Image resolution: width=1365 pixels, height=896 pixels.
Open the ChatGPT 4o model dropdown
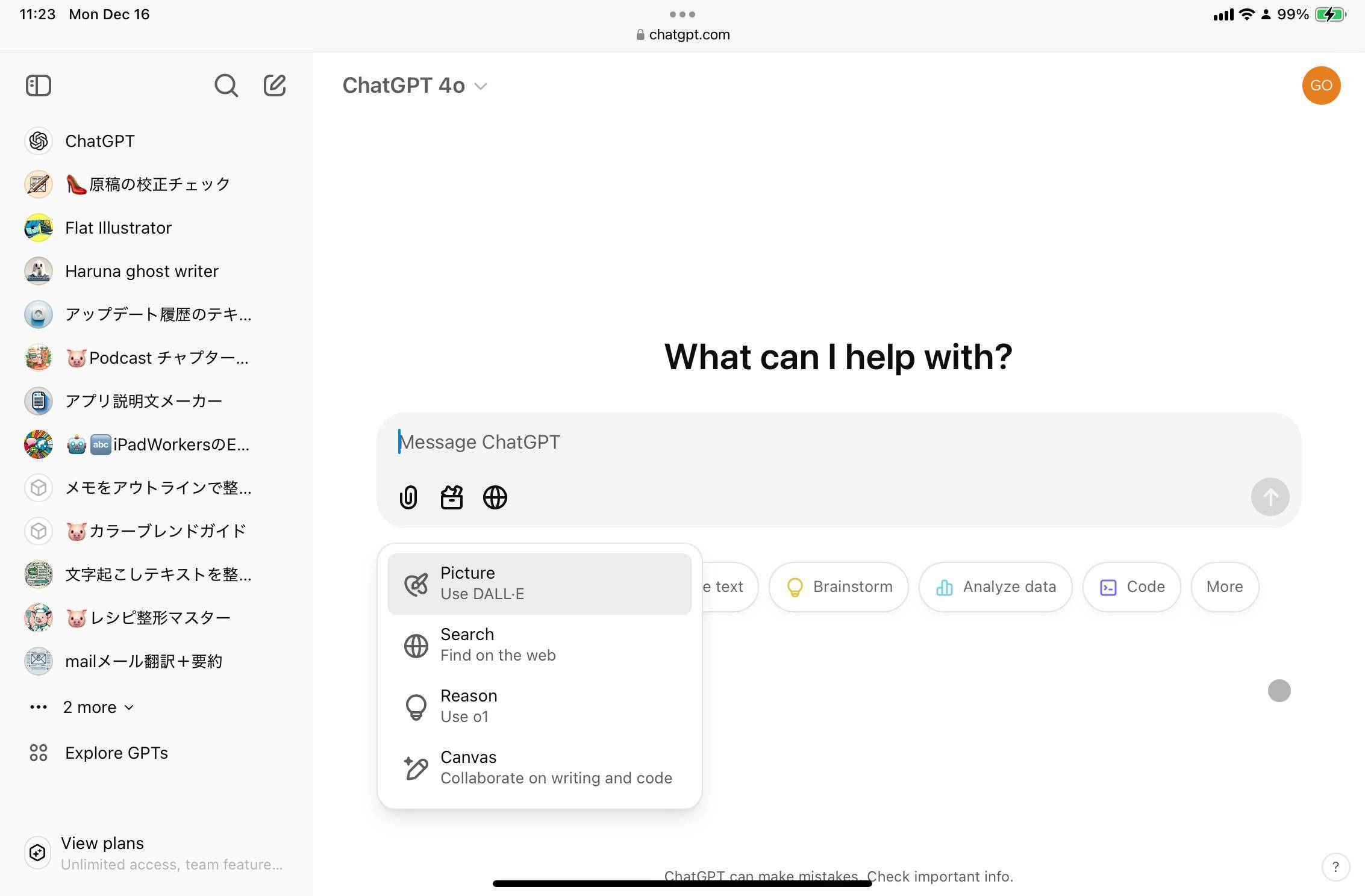pyautogui.click(x=414, y=86)
